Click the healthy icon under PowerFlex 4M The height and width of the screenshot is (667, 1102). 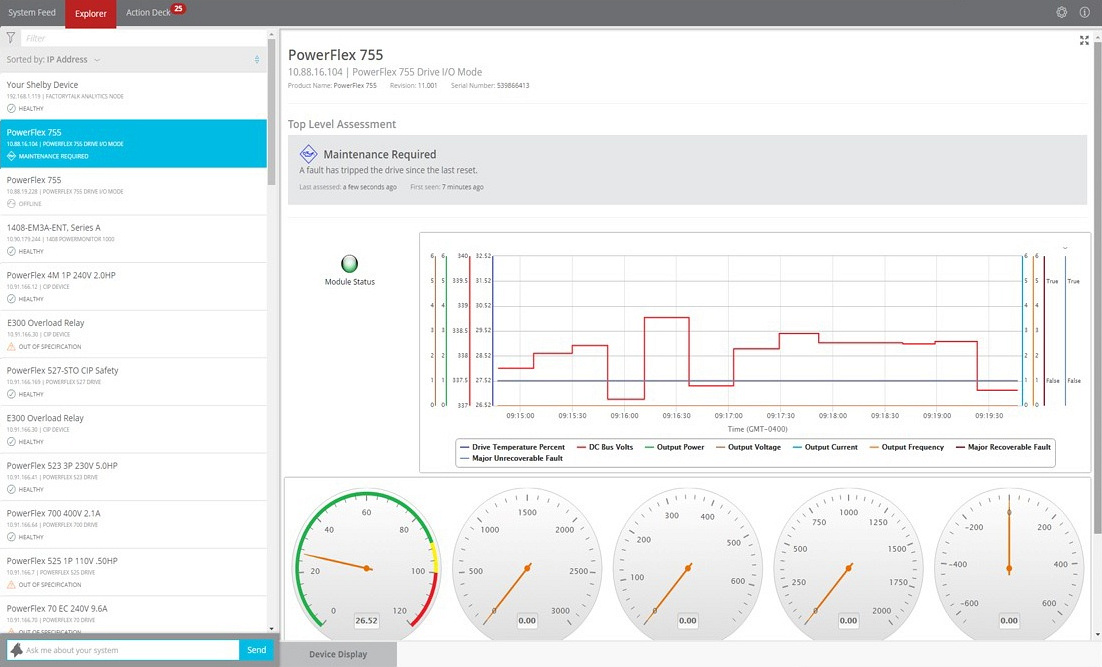click(x=11, y=299)
